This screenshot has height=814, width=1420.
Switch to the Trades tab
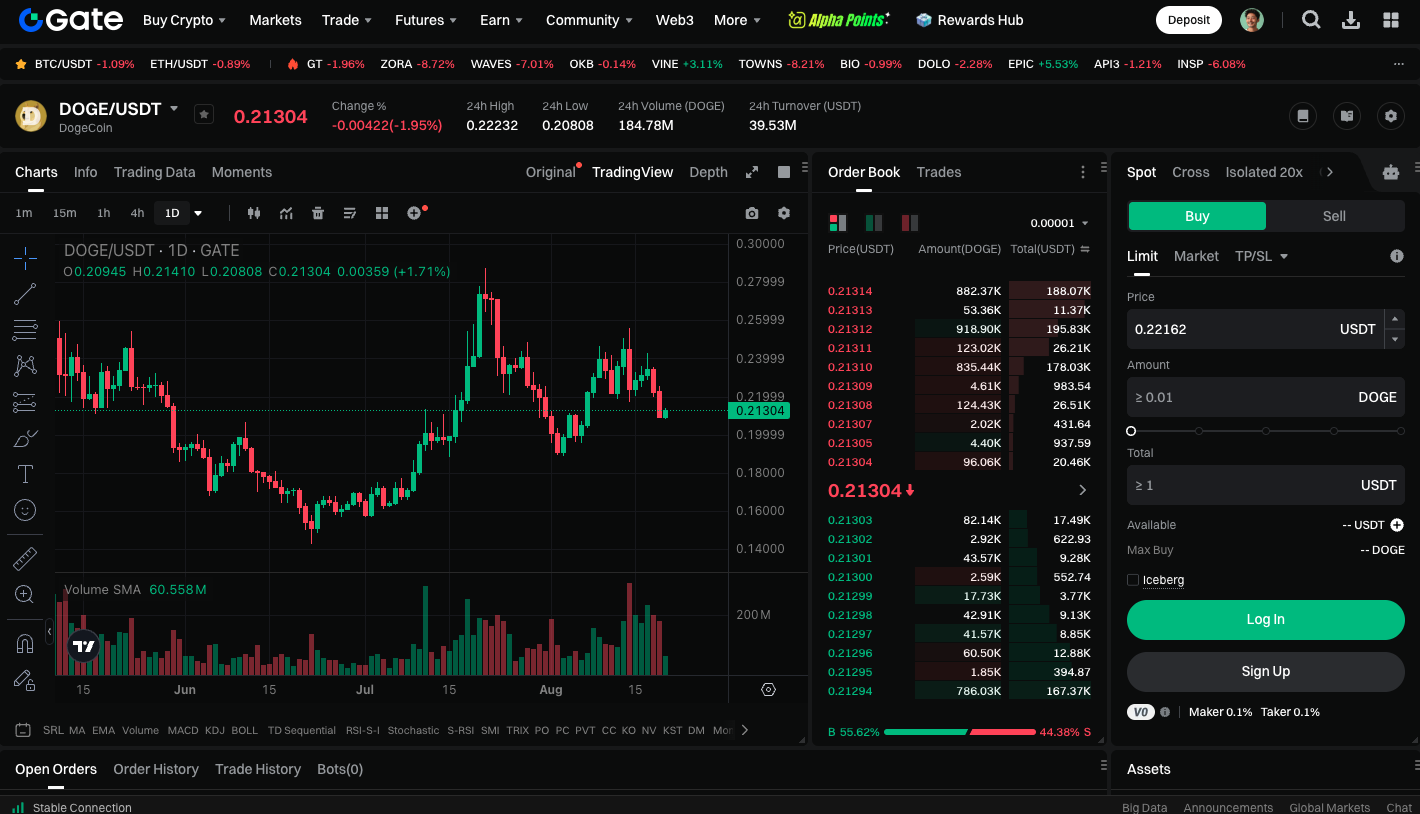939,172
